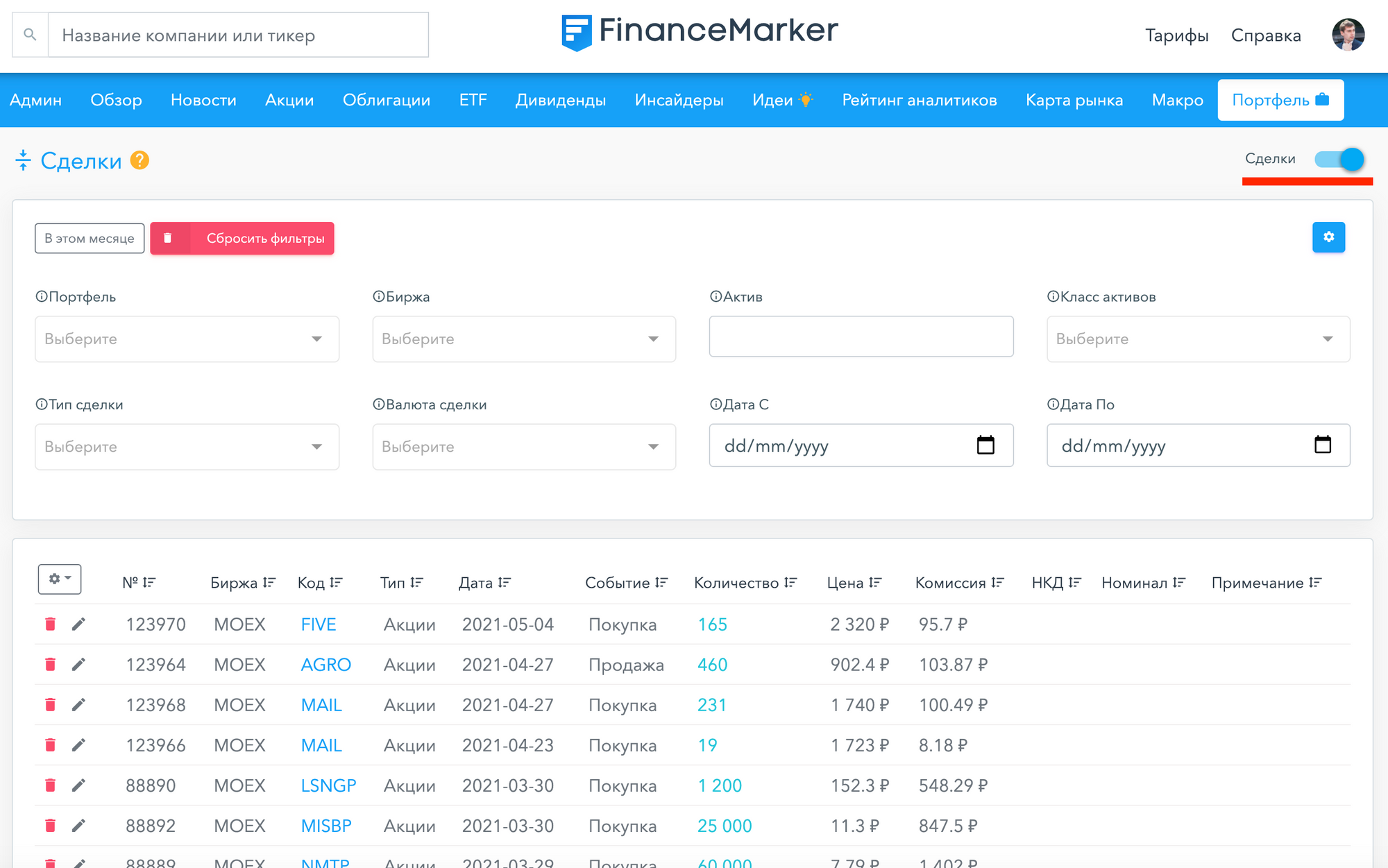Delete deal 123968 with trash icon
1388x868 pixels.
[50, 704]
